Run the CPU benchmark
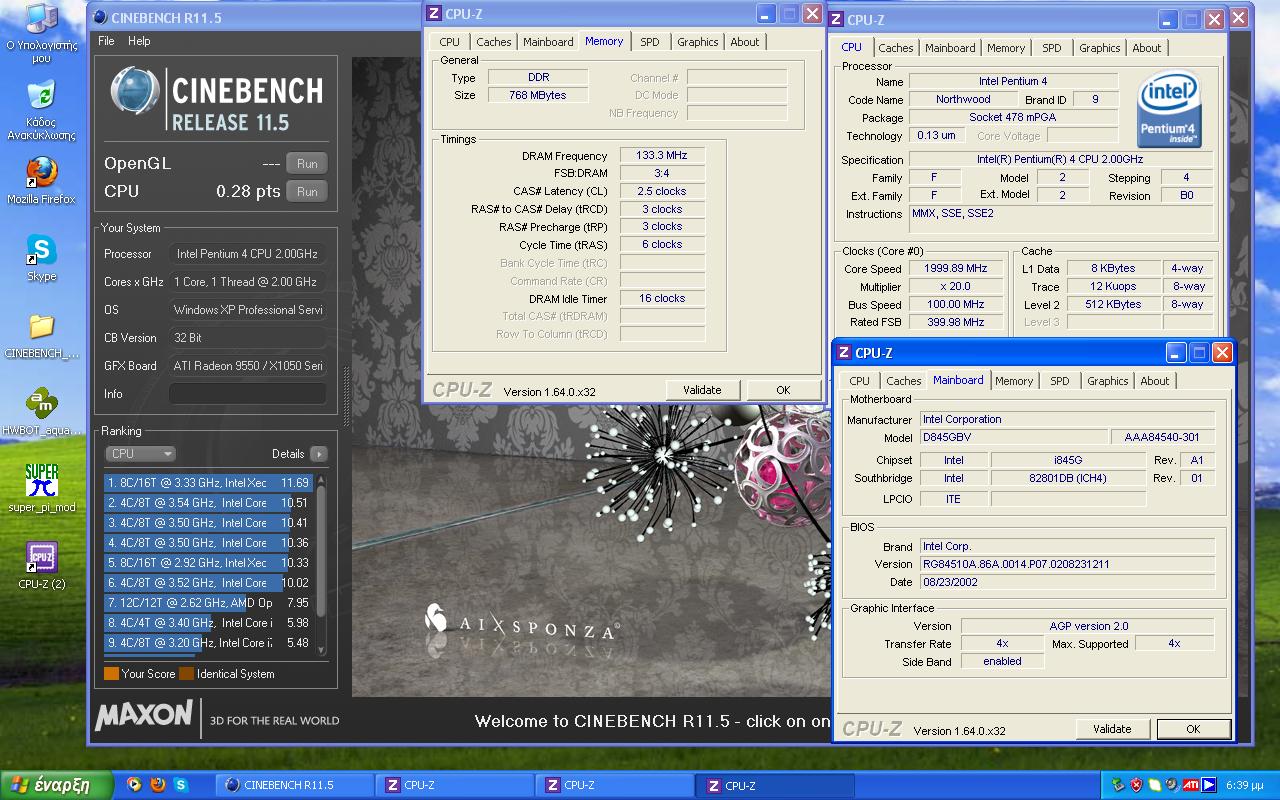Screen dimensions: 1280x800 click(307, 192)
